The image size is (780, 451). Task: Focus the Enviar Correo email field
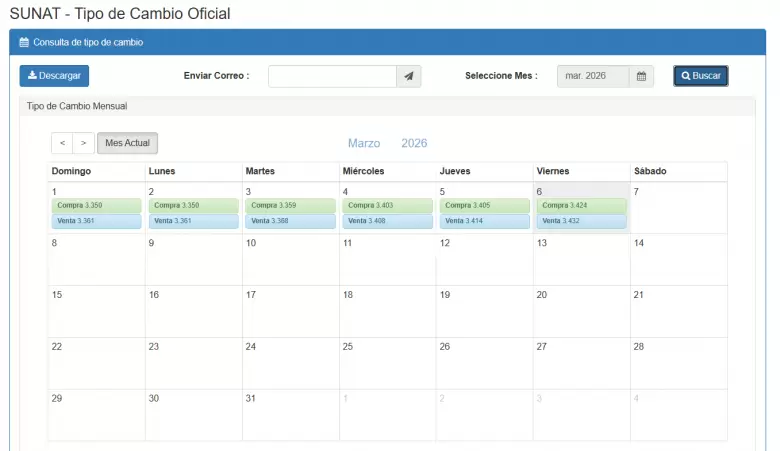[332, 76]
